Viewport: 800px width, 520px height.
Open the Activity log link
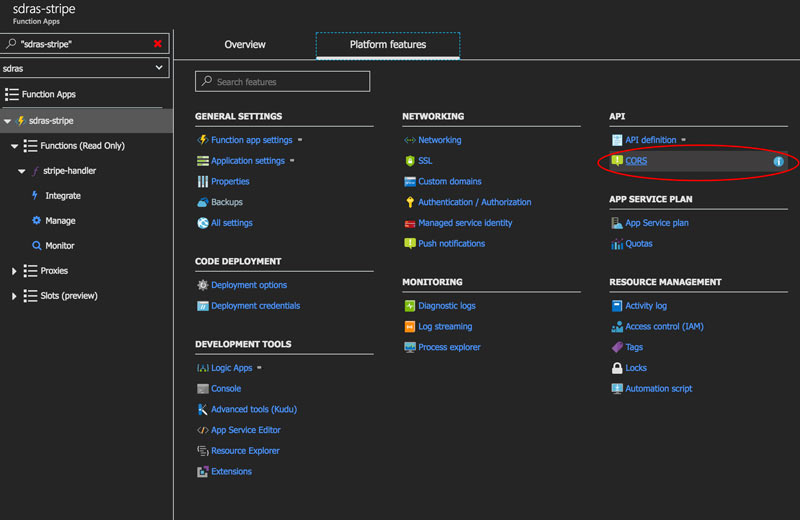pyautogui.click(x=646, y=306)
